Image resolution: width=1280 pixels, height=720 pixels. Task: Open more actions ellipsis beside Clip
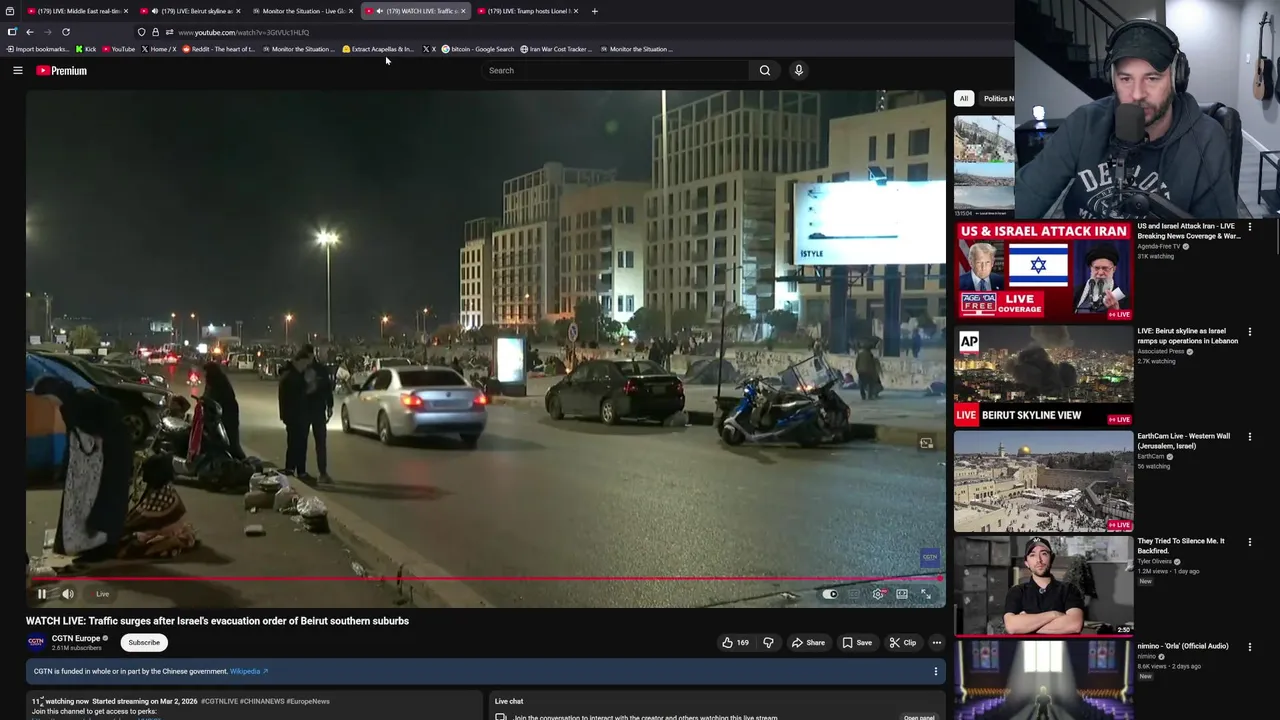(936, 643)
